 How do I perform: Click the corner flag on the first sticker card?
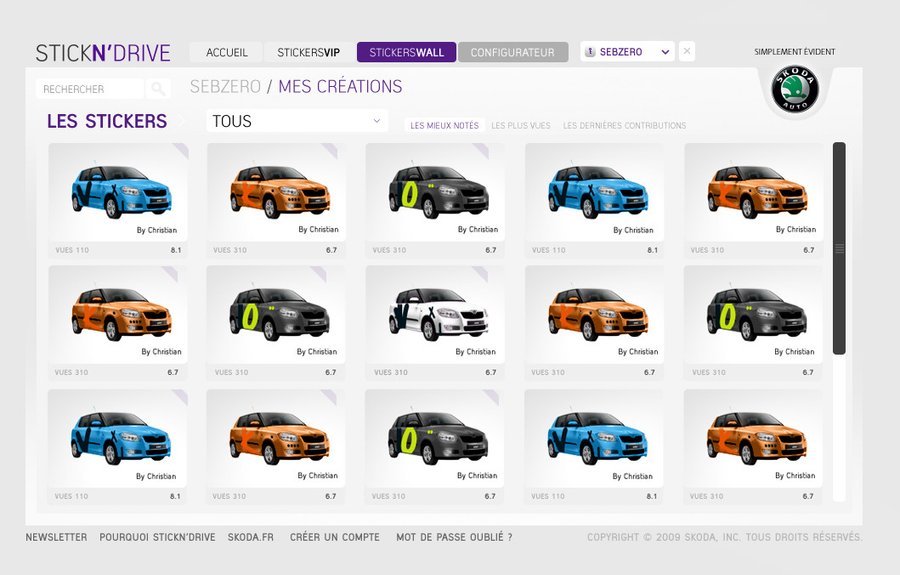(x=180, y=150)
